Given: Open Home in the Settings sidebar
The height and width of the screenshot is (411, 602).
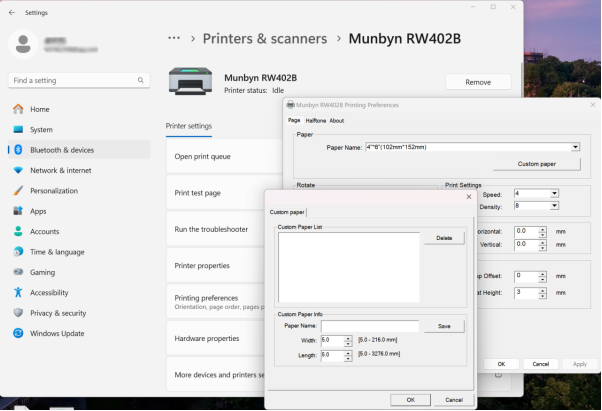Looking at the screenshot, I should tap(79, 109).
